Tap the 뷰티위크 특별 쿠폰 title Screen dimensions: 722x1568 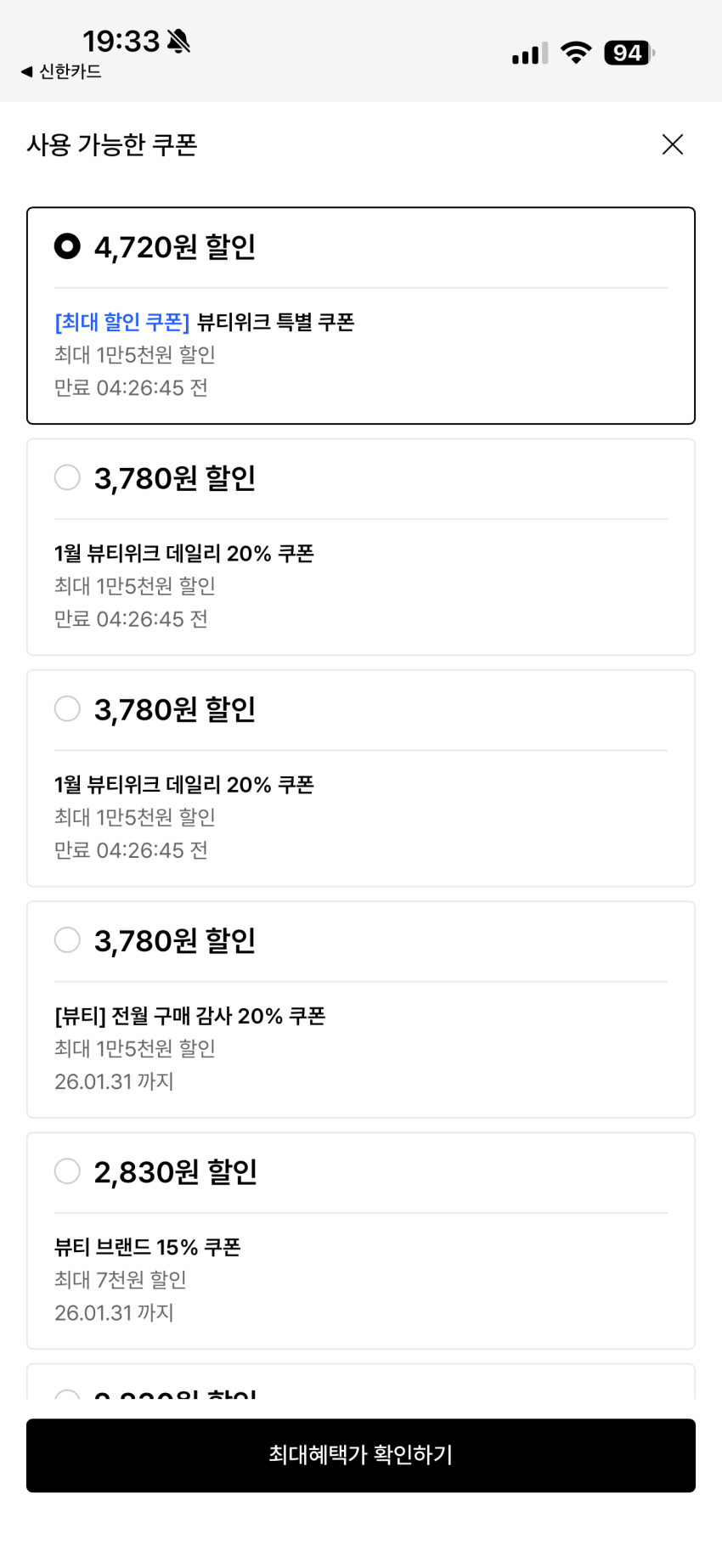click(x=275, y=322)
